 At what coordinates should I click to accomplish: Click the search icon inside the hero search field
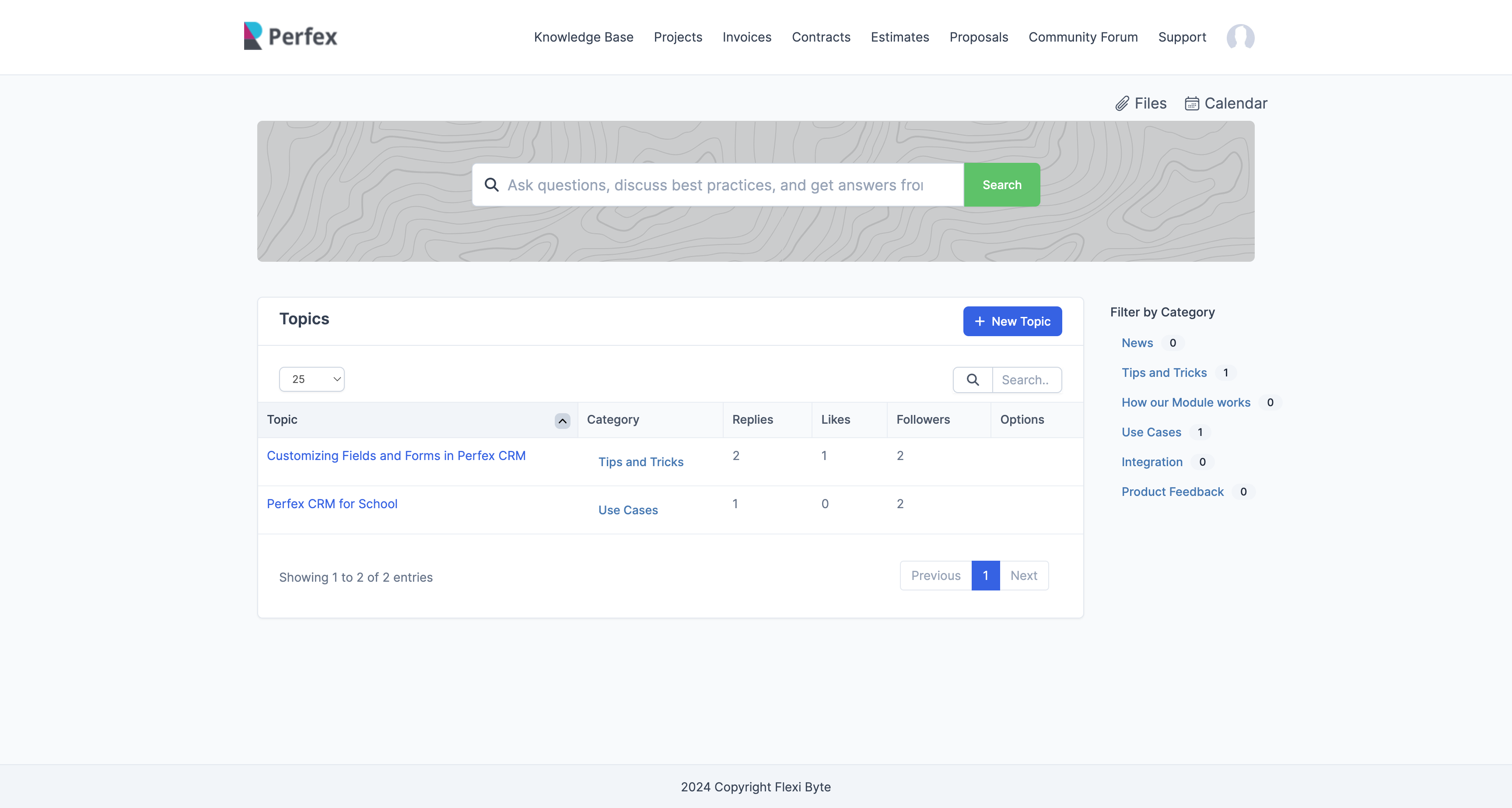click(491, 184)
